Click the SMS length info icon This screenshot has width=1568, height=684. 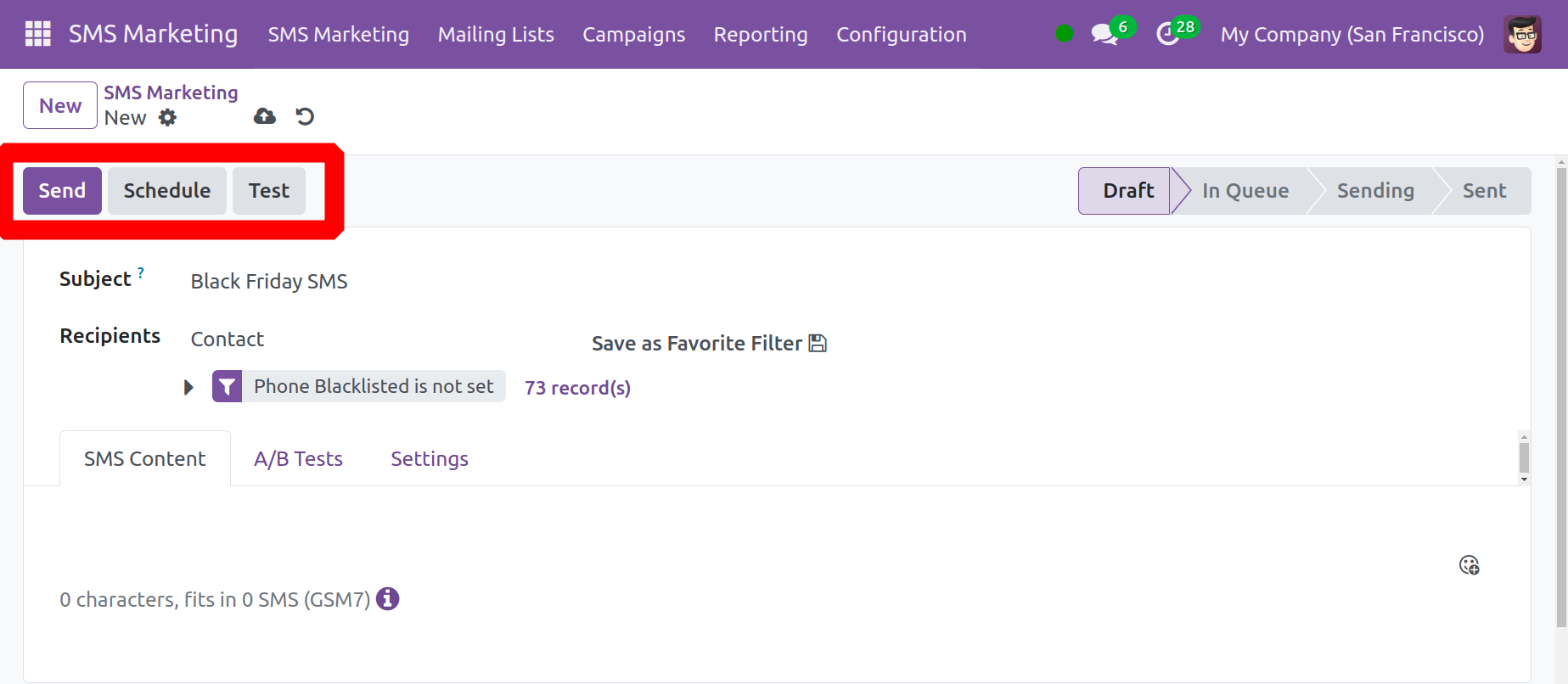[387, 599]
